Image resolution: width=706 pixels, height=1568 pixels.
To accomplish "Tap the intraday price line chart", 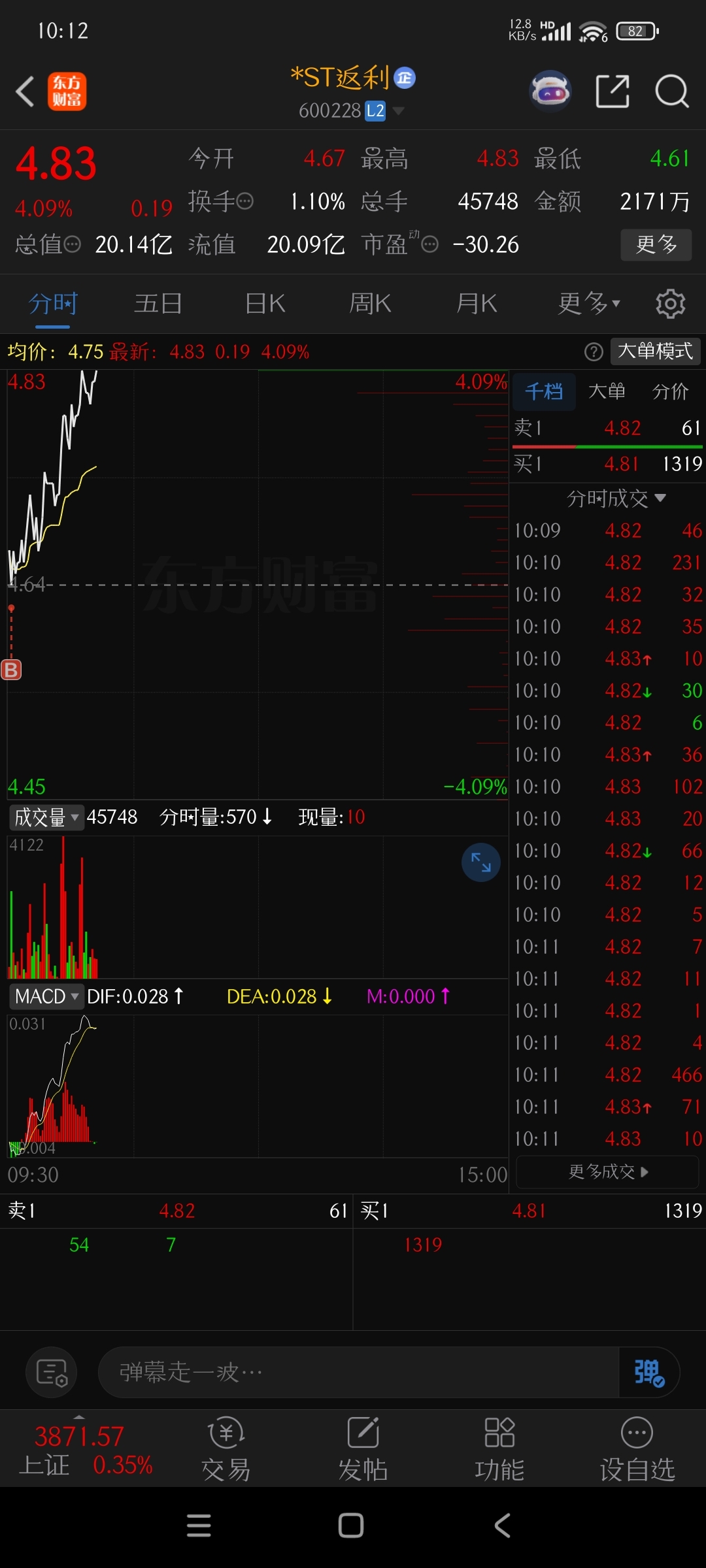I will 258,584.
